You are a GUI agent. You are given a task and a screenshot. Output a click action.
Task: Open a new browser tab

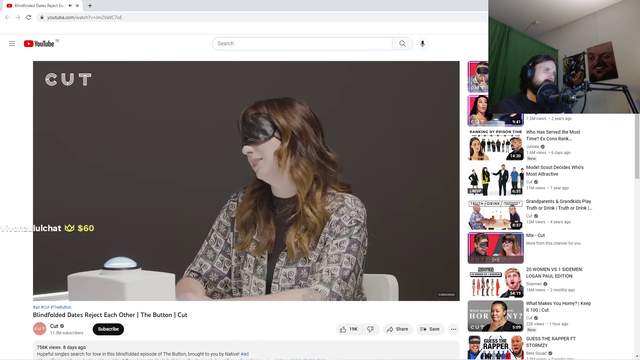(90, 6)
